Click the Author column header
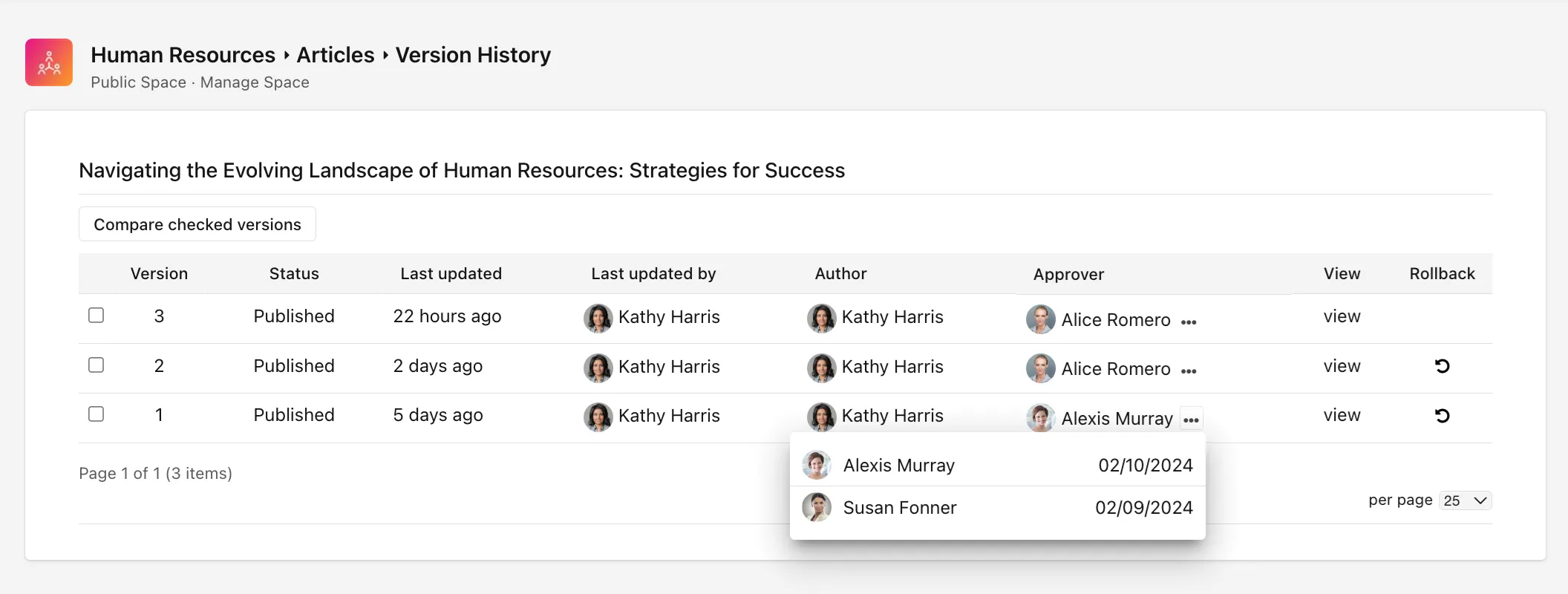The height and width of the screenshot is (594, 1568). point(840,273)
